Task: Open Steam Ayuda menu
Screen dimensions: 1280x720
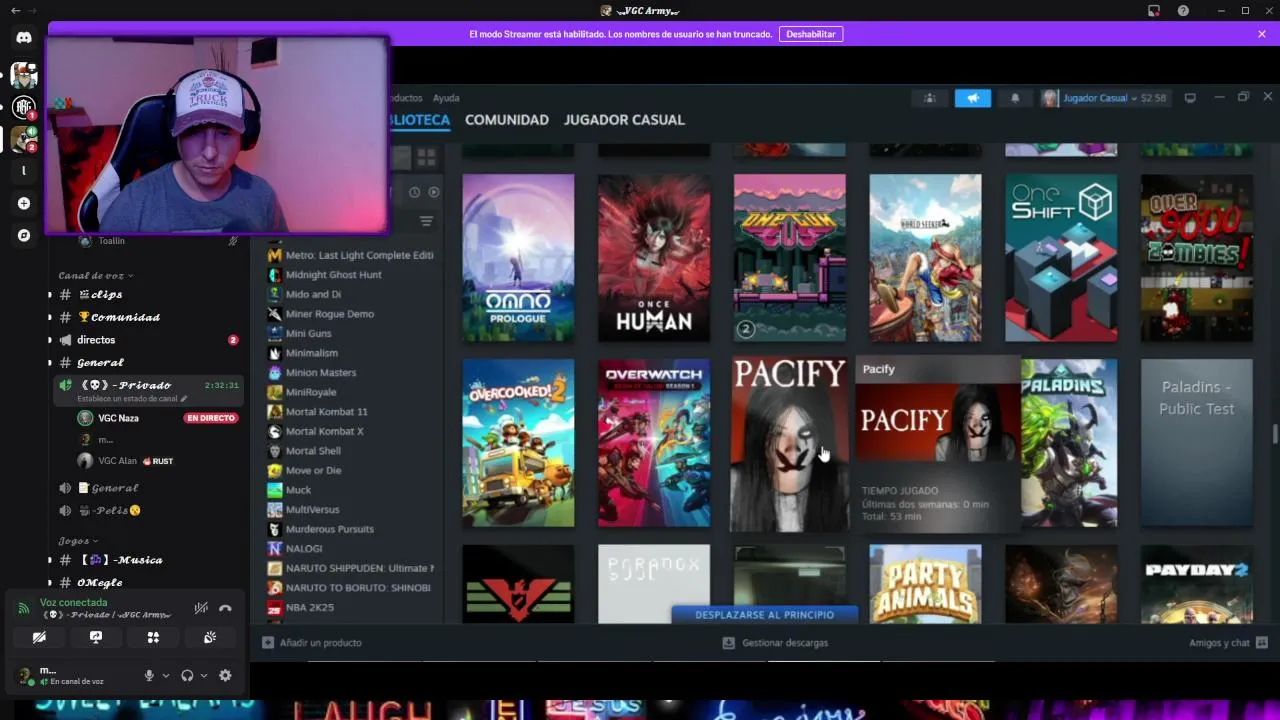Action: click(x=446, y=98)
